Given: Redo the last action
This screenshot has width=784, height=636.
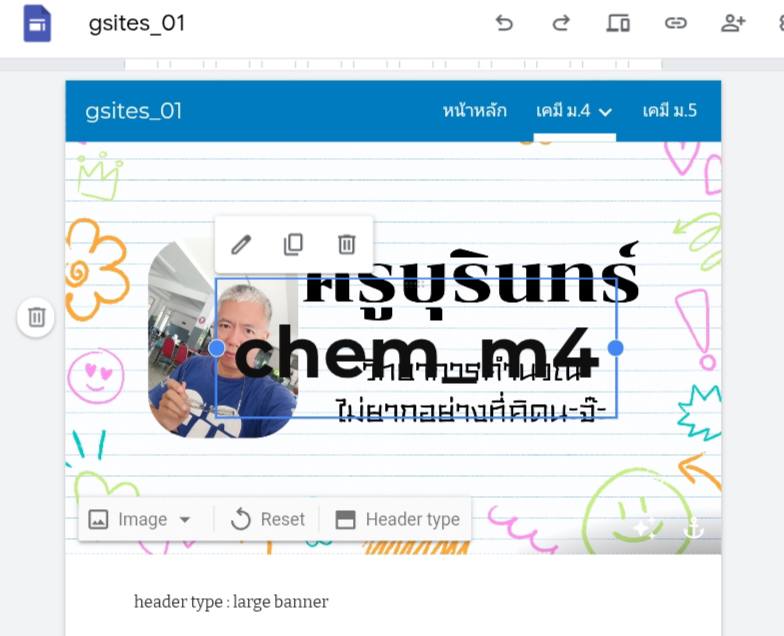Looking at the screenshot, I should [561, 23].
